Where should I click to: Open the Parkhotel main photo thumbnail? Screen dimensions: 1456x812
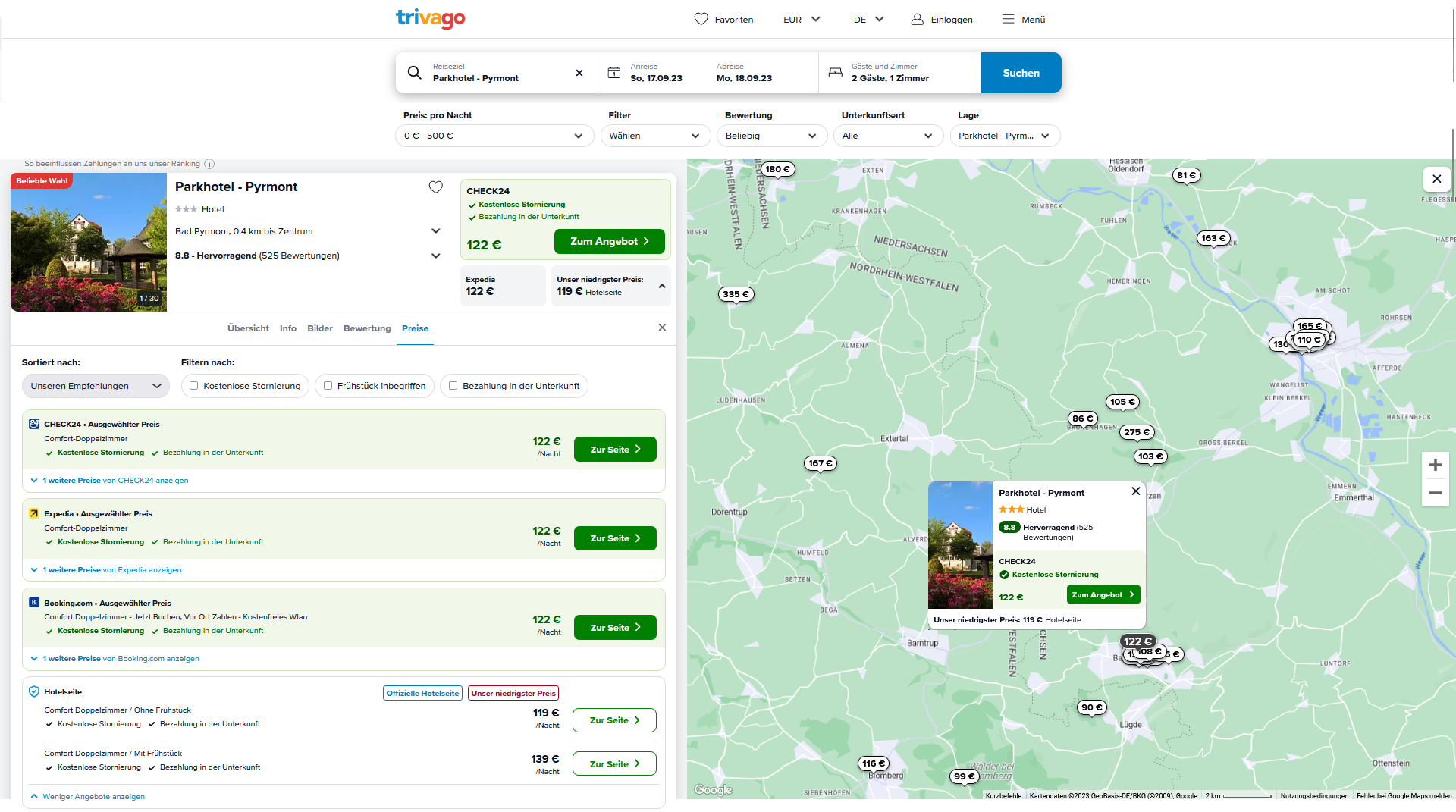tap(89, 243)
